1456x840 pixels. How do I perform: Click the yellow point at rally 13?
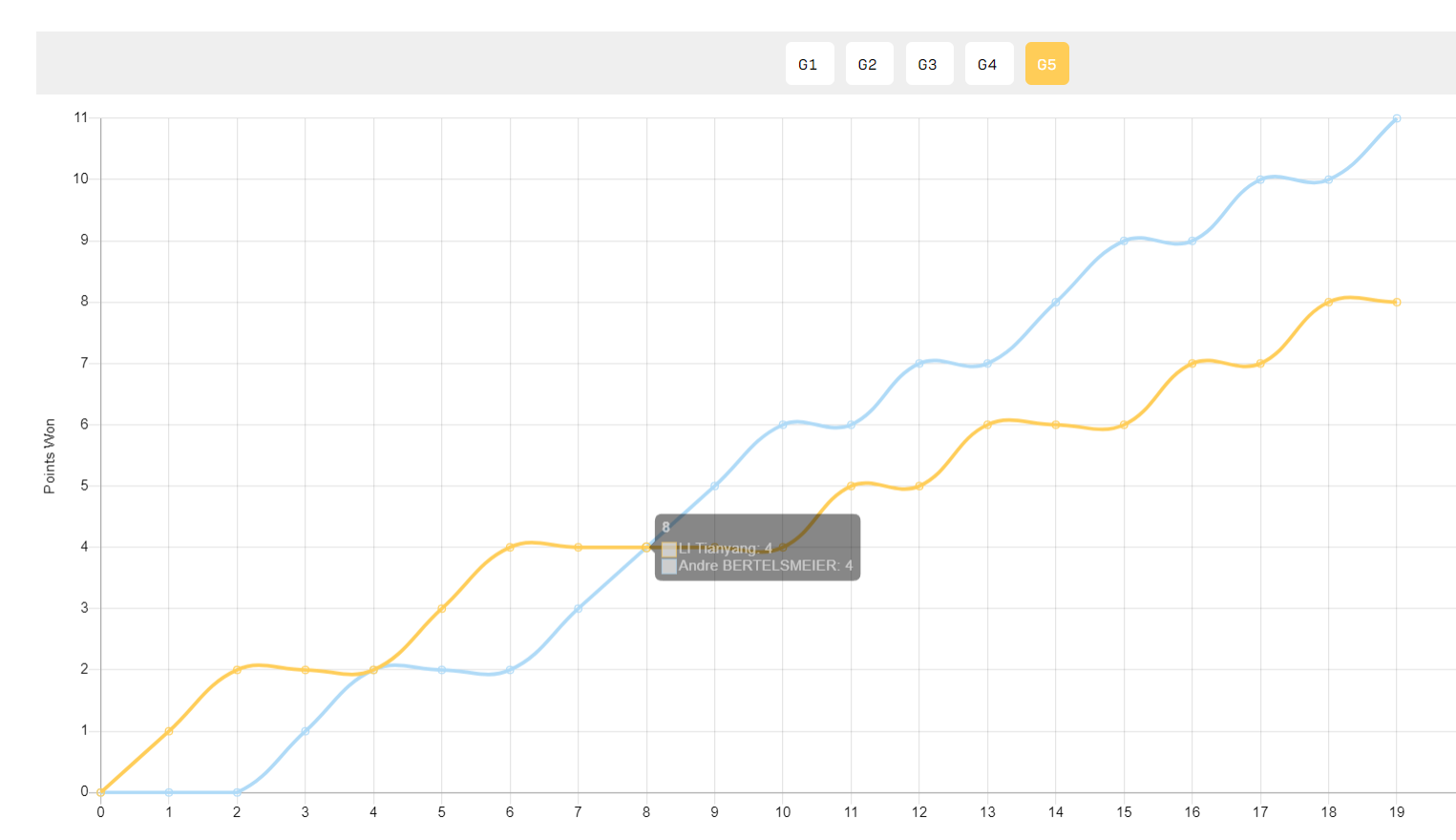[x=987, y=425]
